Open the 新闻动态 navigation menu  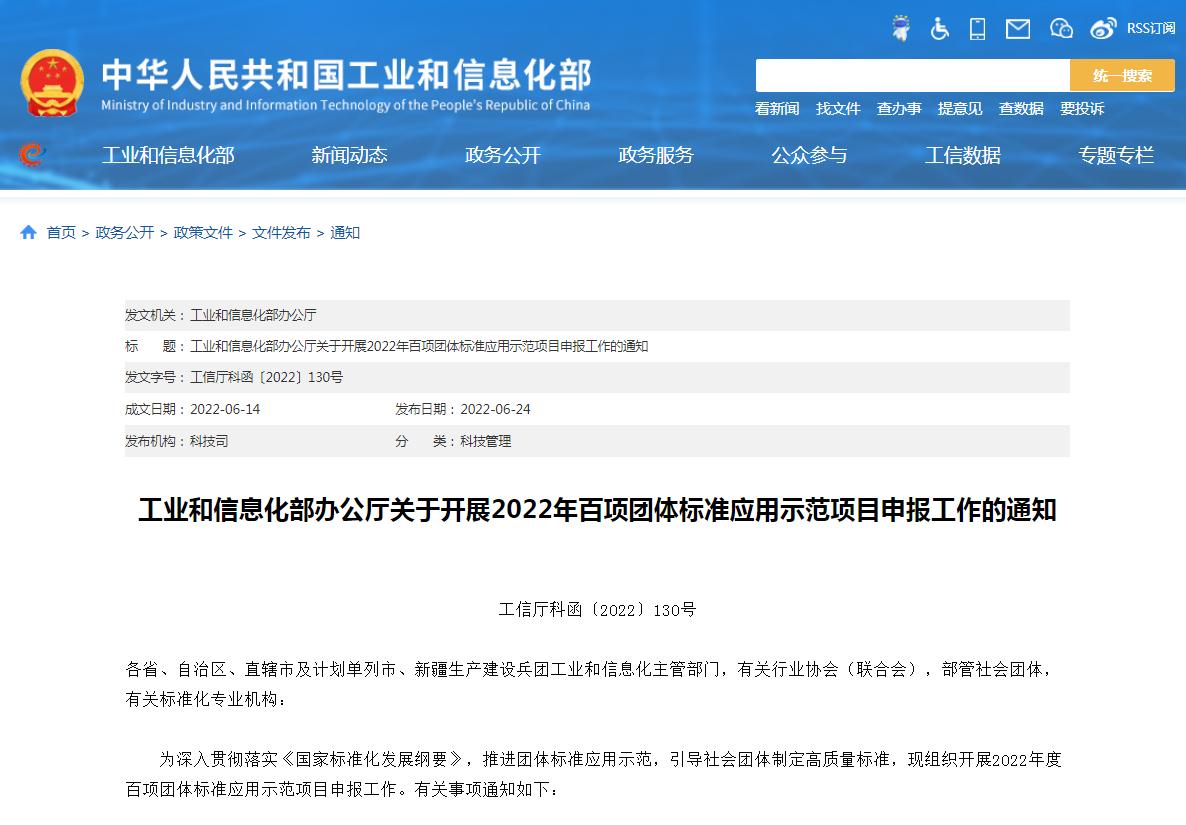click(349, 155)
